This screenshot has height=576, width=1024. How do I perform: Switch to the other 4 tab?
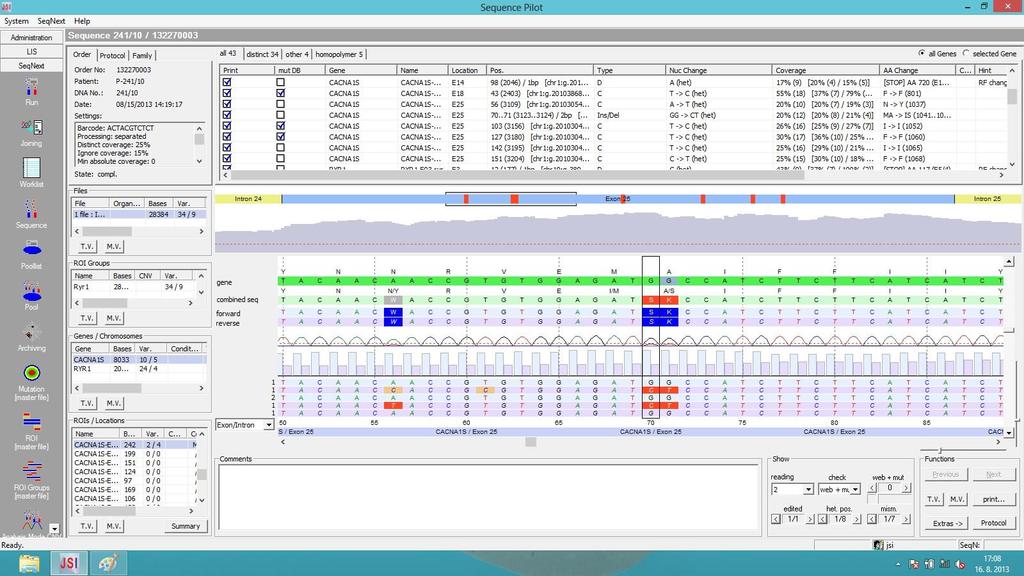coord(297,54)
